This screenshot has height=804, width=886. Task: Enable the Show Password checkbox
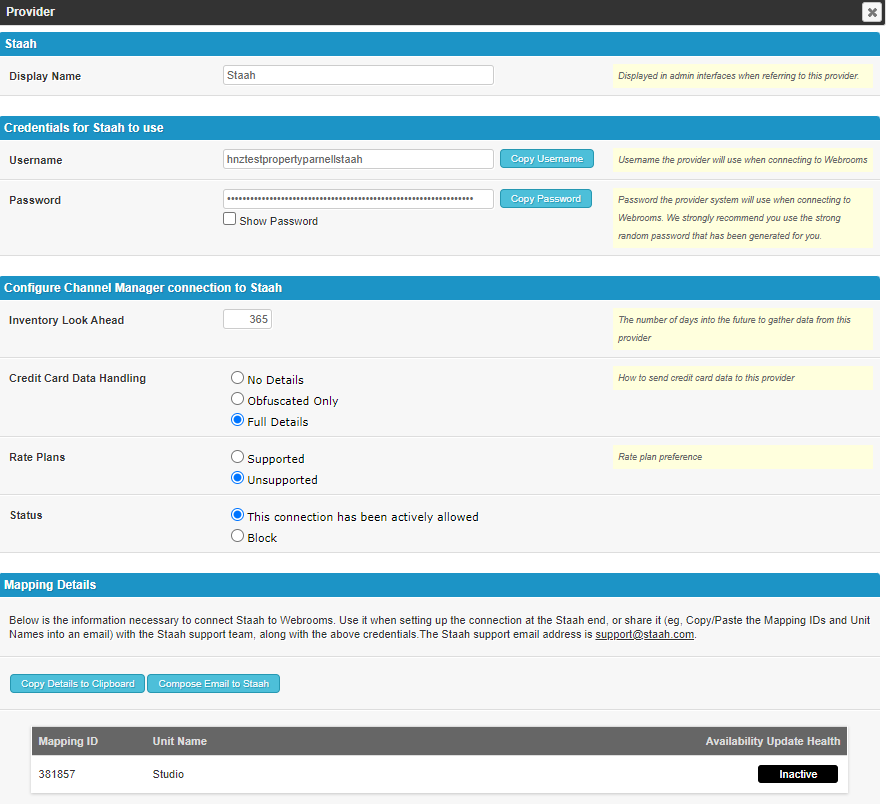[229, 219]
